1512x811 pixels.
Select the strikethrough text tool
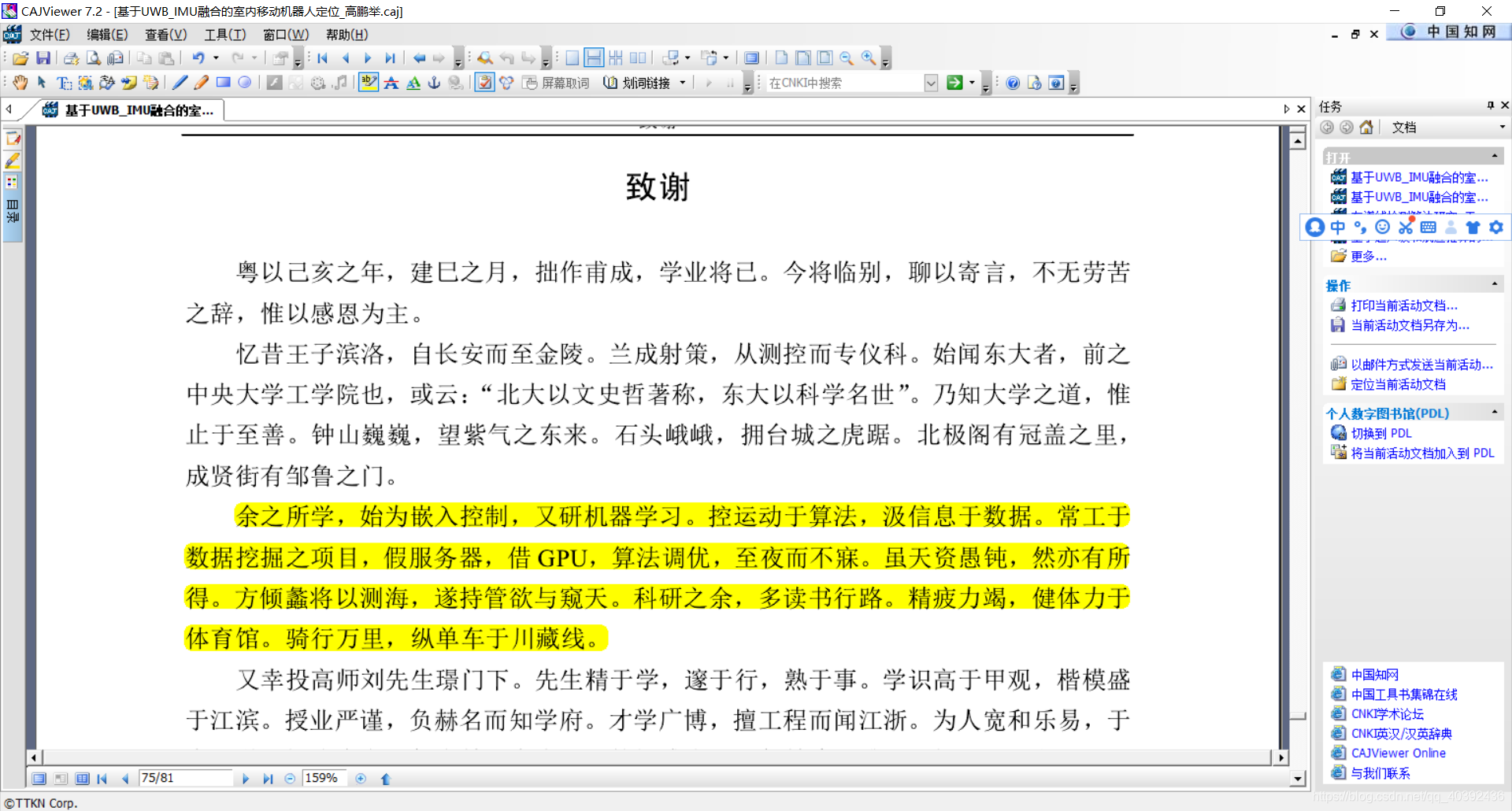391,83
